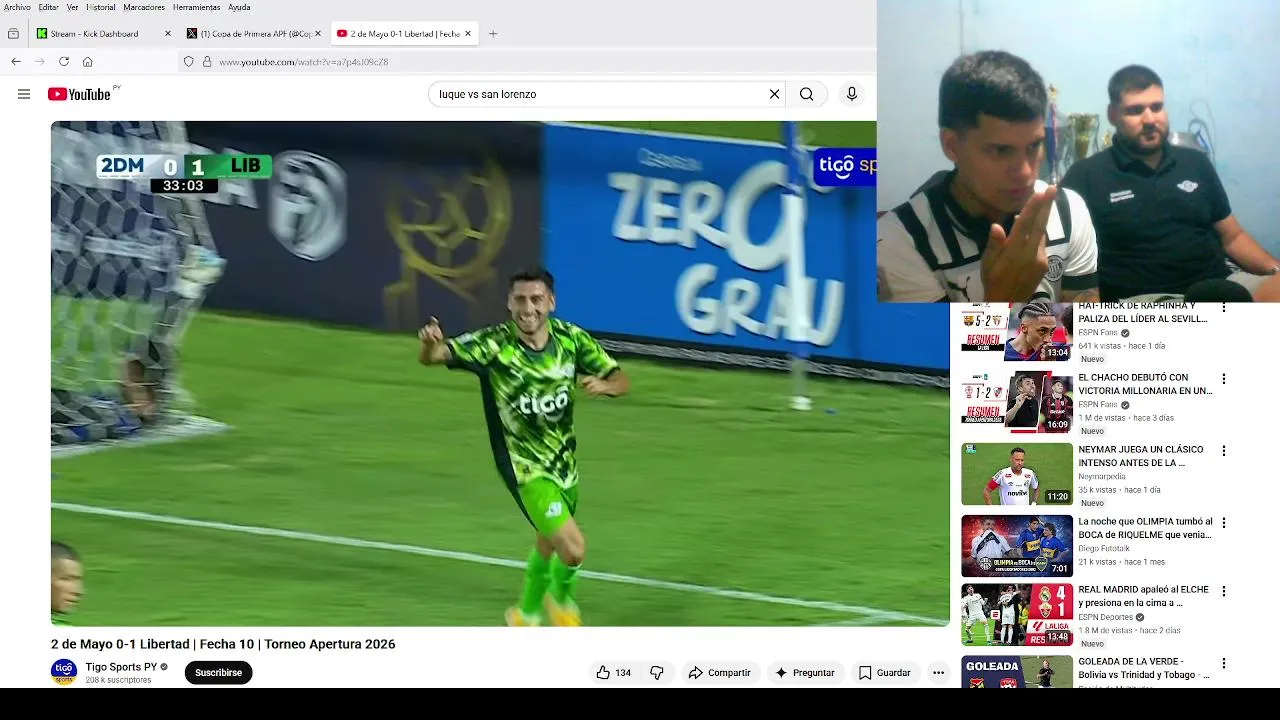Open the Archivo menu
The image size is (1280, 720).
17,7
